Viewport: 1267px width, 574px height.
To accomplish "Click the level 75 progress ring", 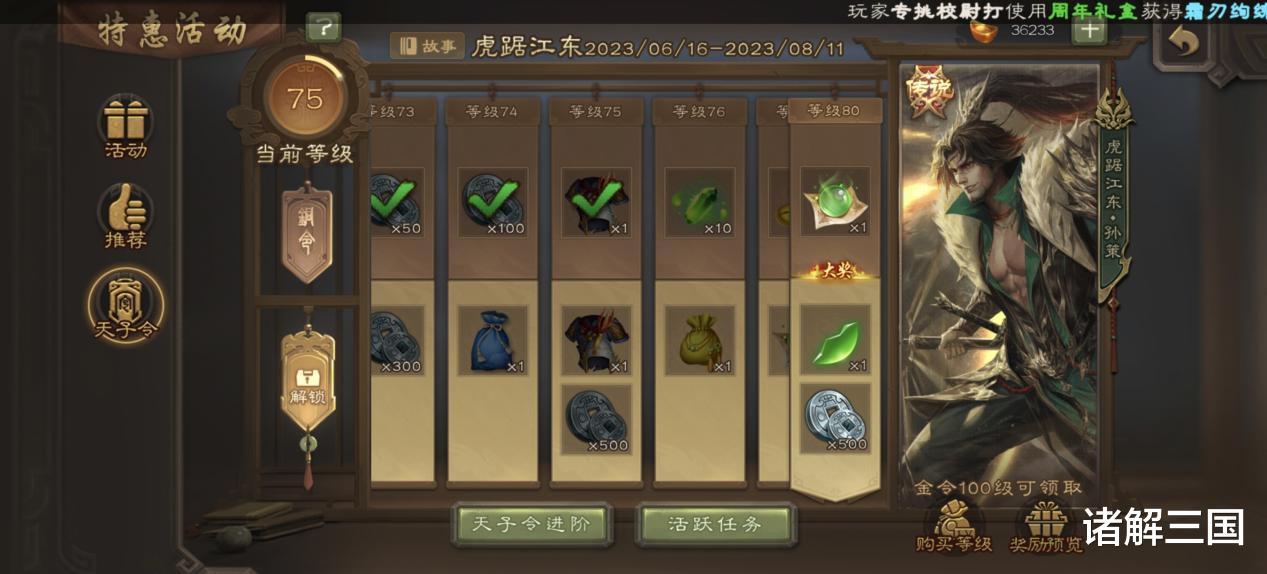I will pos(305,98).
